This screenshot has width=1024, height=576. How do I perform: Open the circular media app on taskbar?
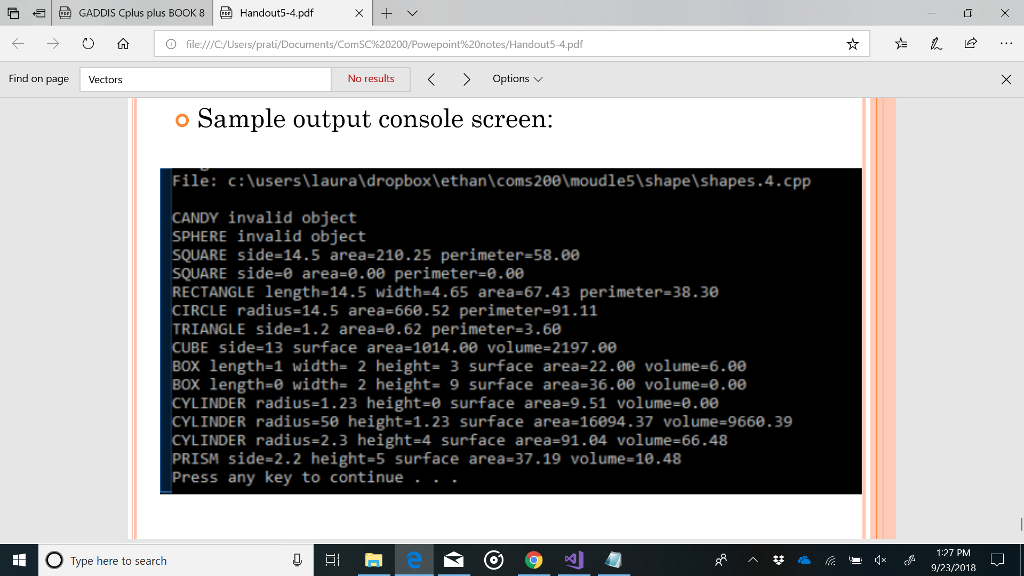[494, 560]
